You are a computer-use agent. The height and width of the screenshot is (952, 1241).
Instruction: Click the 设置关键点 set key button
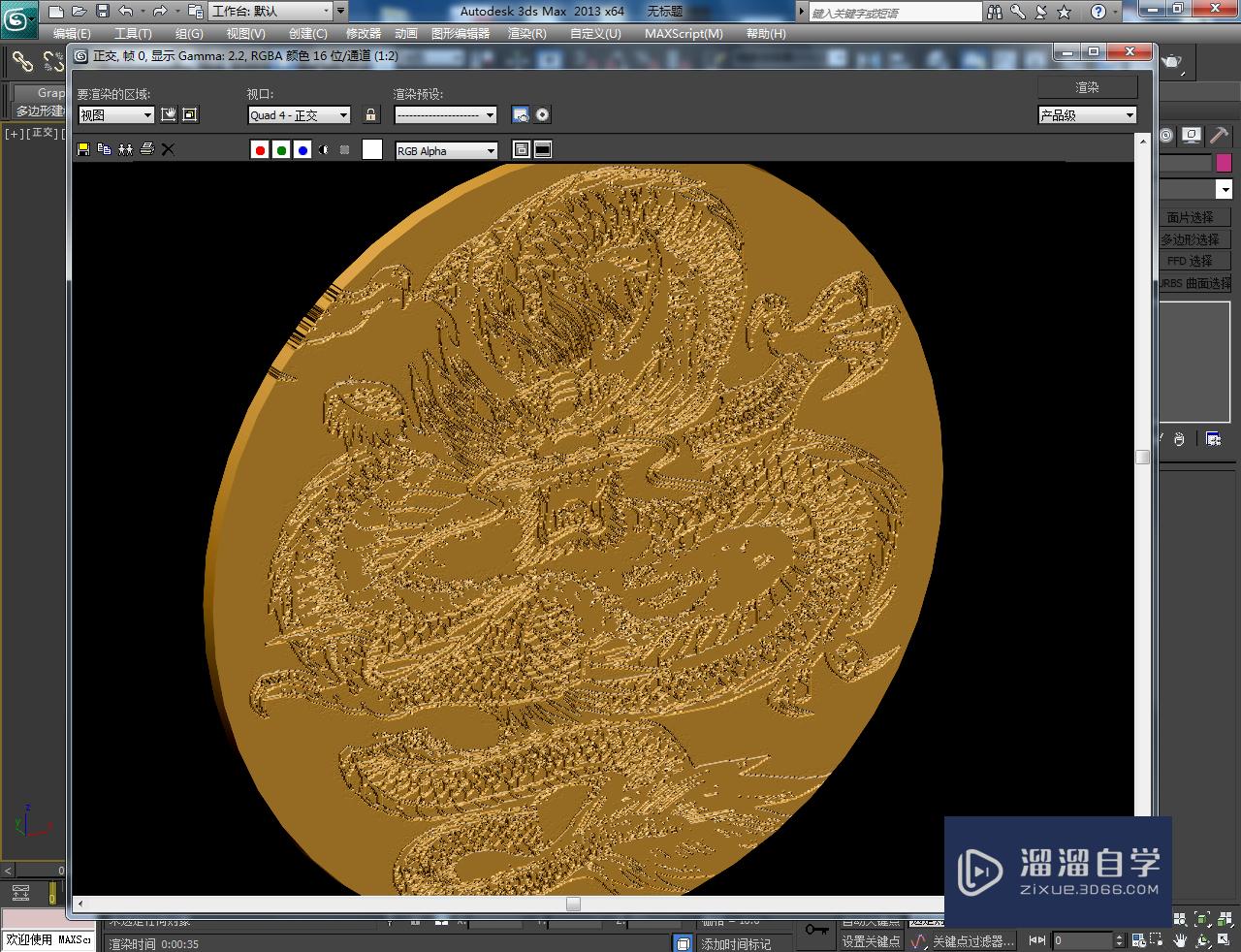[871, 940]
